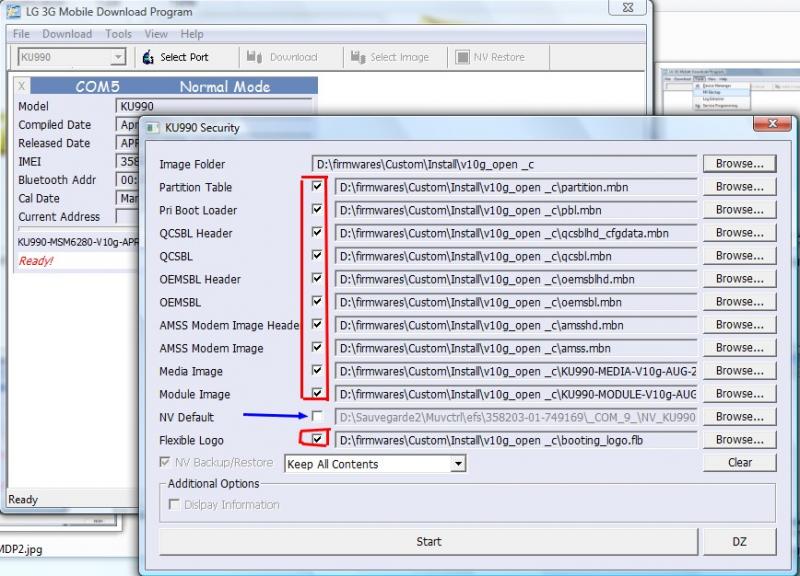Toggle the AMSS Modem Image Header checkbox
This screenshot has height=576, width=800.
[x=317, y=324]
